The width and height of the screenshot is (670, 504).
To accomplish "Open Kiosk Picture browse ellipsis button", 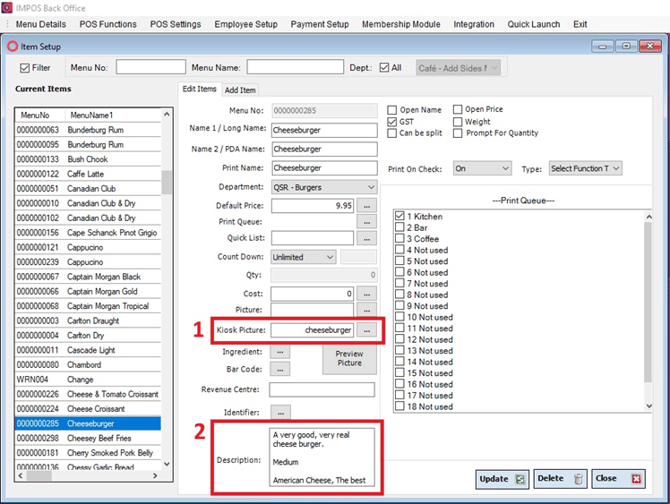I will (367, 330).
